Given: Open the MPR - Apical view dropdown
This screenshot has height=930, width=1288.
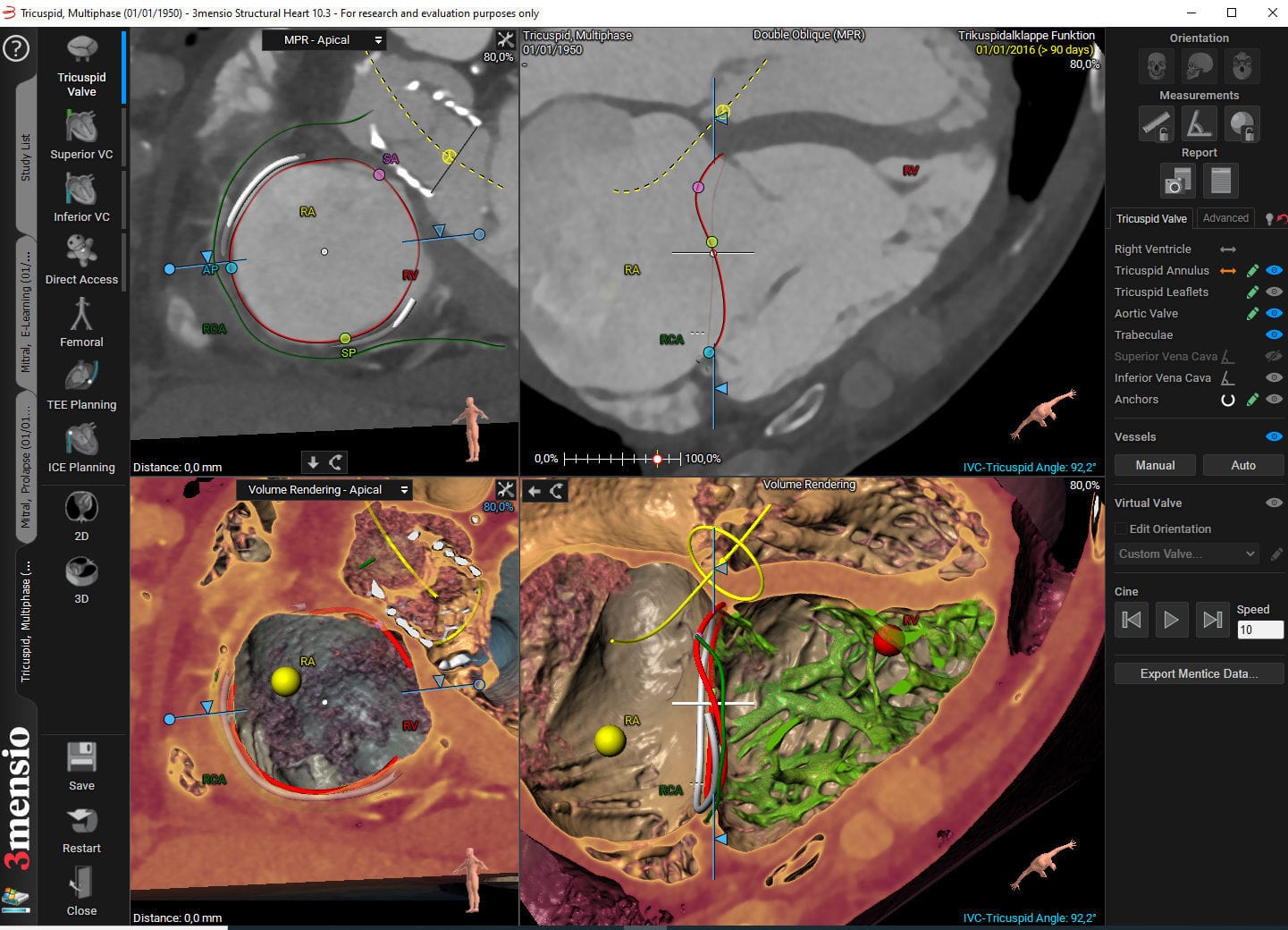Looking at the screenshot, I should (x=324, y=39).
